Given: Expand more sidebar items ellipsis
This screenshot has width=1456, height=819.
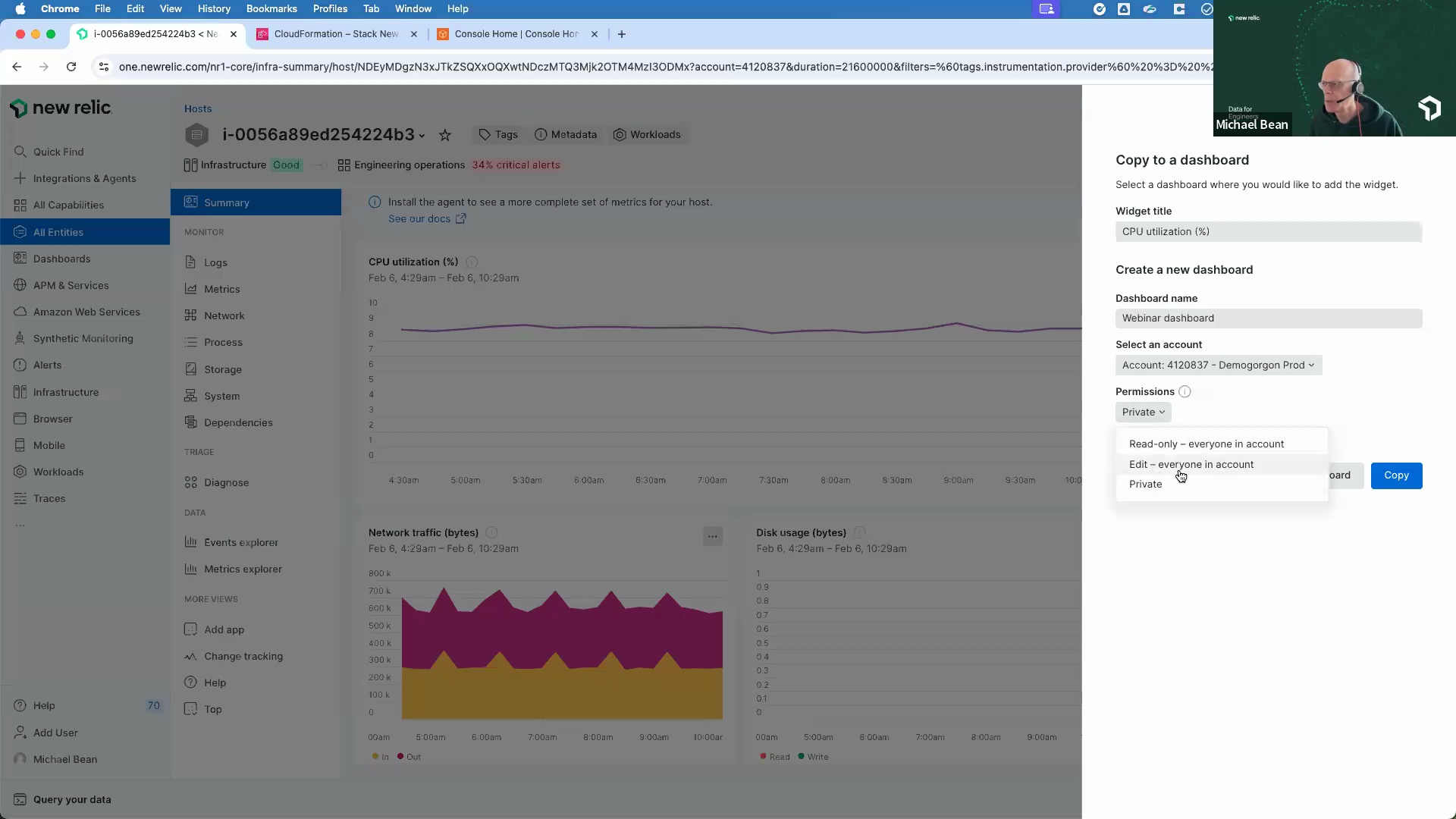Looking at the screenshot, I should click(x=20, y=525).
